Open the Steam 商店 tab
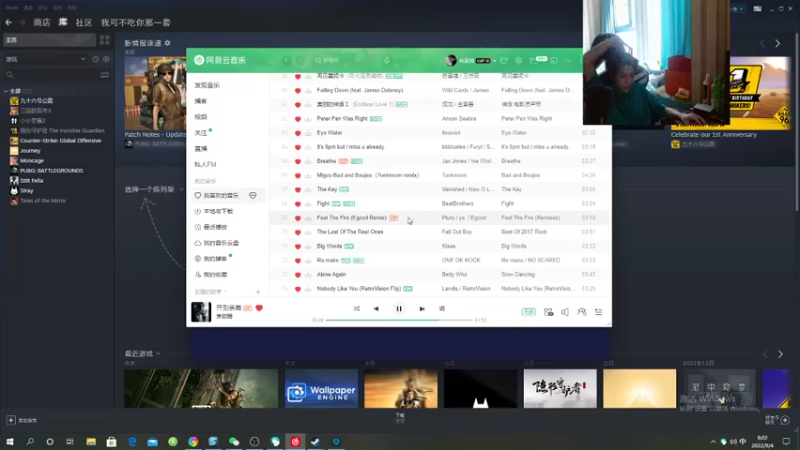Viewport: 800px width, 450px height. [42, 22]
